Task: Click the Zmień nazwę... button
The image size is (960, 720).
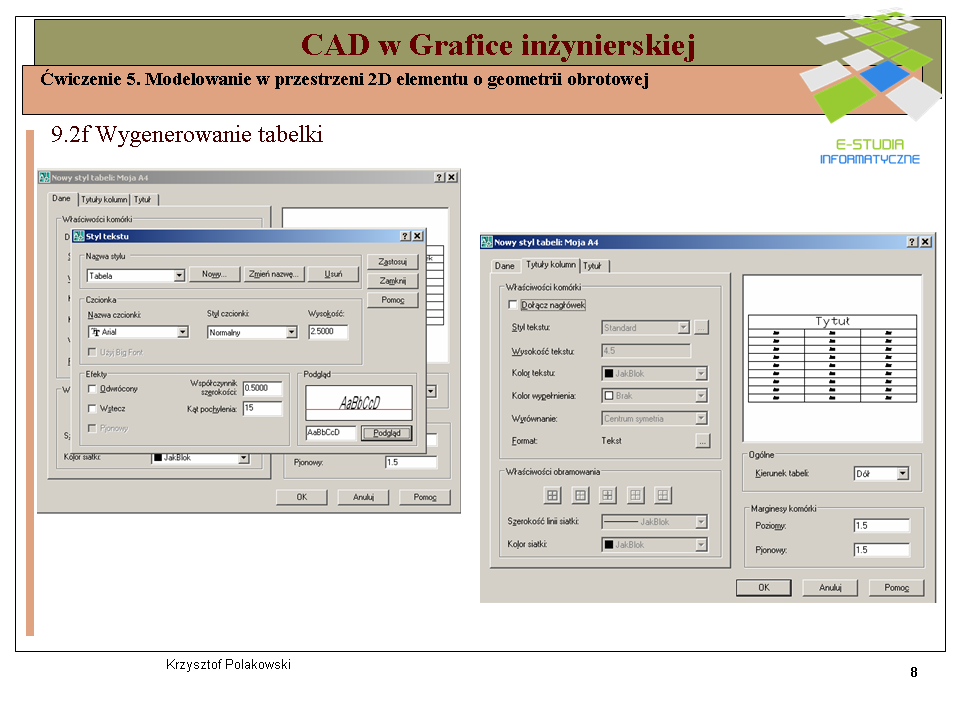Action: tap(273, 274)
